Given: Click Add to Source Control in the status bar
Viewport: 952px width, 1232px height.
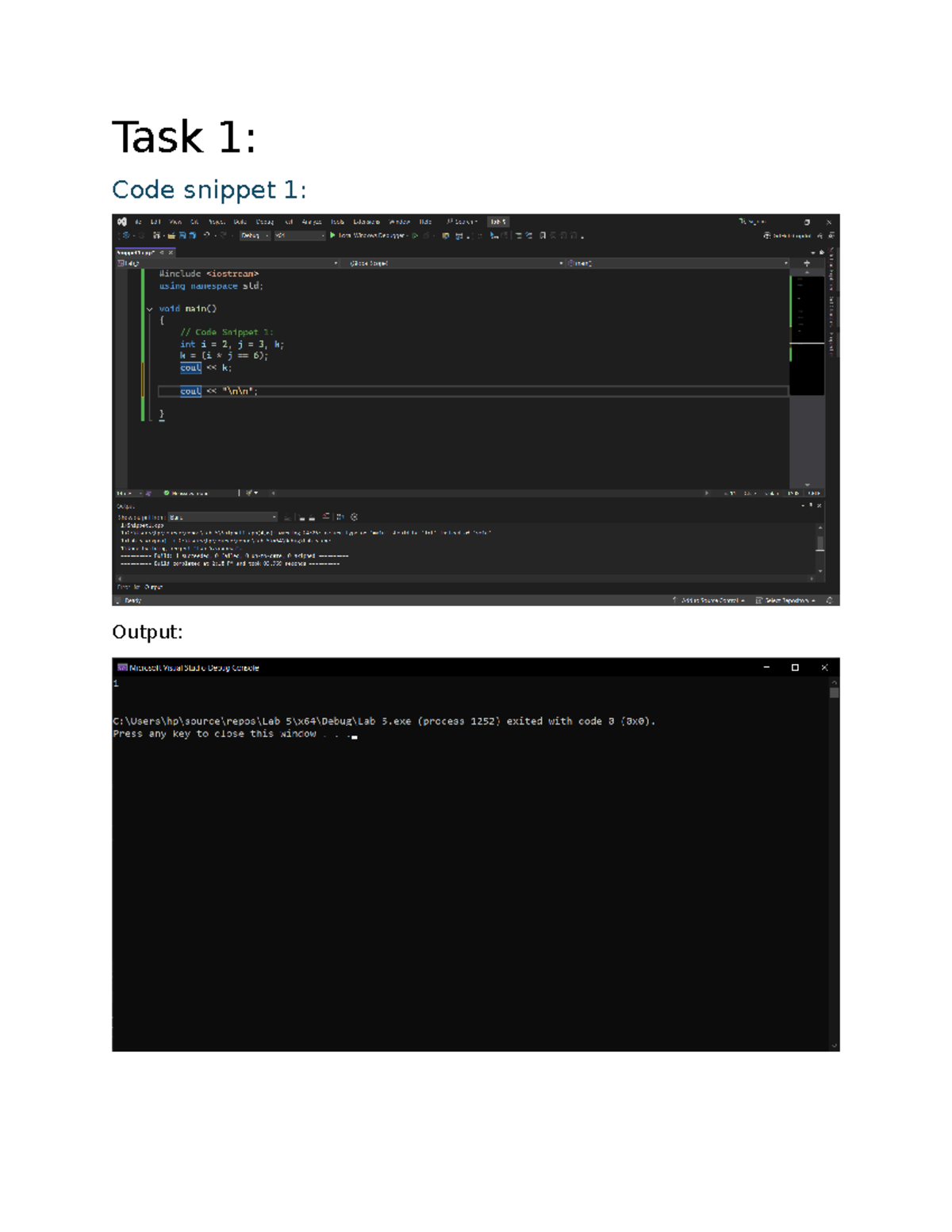Looking at the screenshot, I should point(709,601).
